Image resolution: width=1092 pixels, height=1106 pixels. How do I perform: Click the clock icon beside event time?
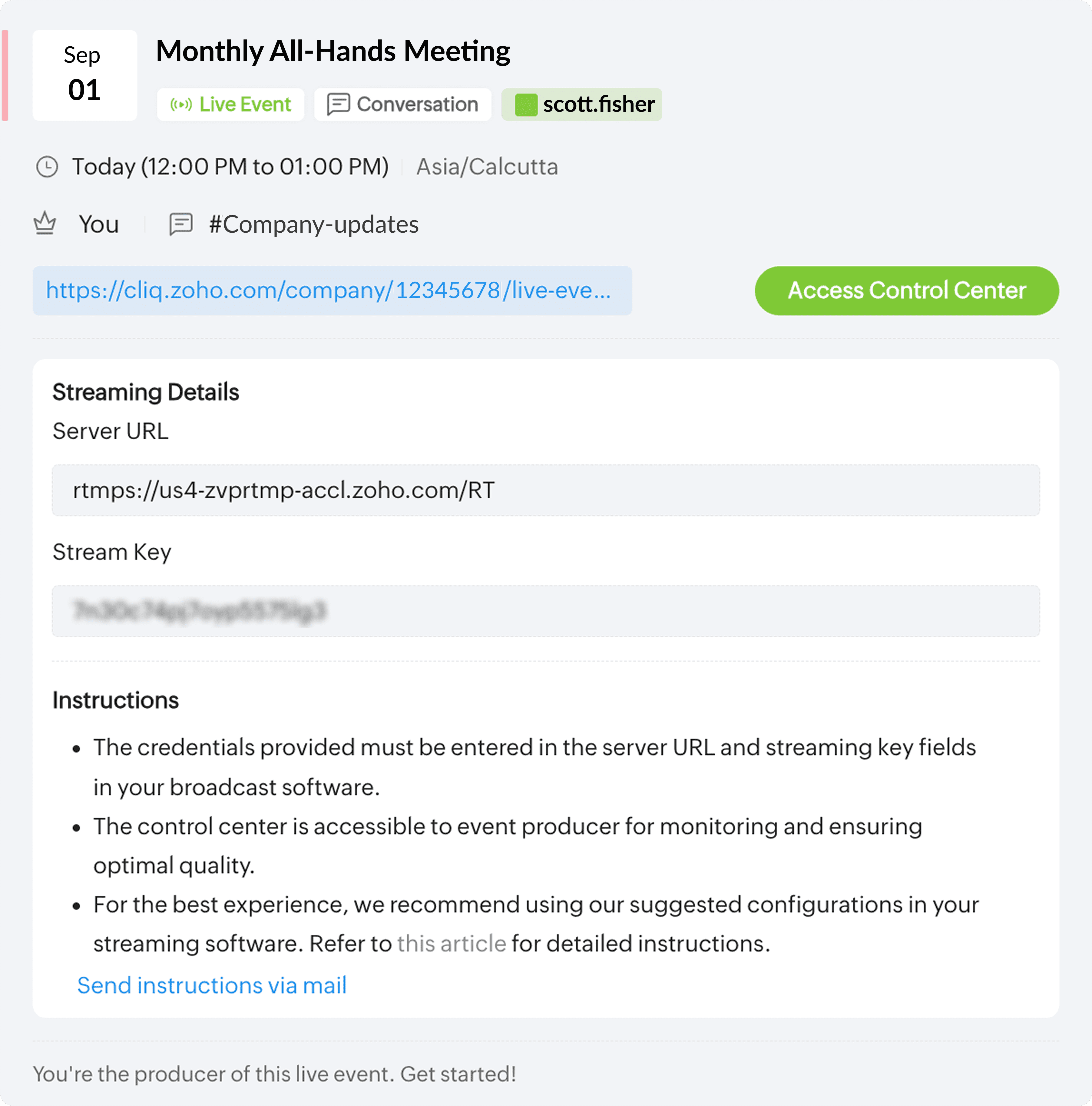[x=47, y=167]
